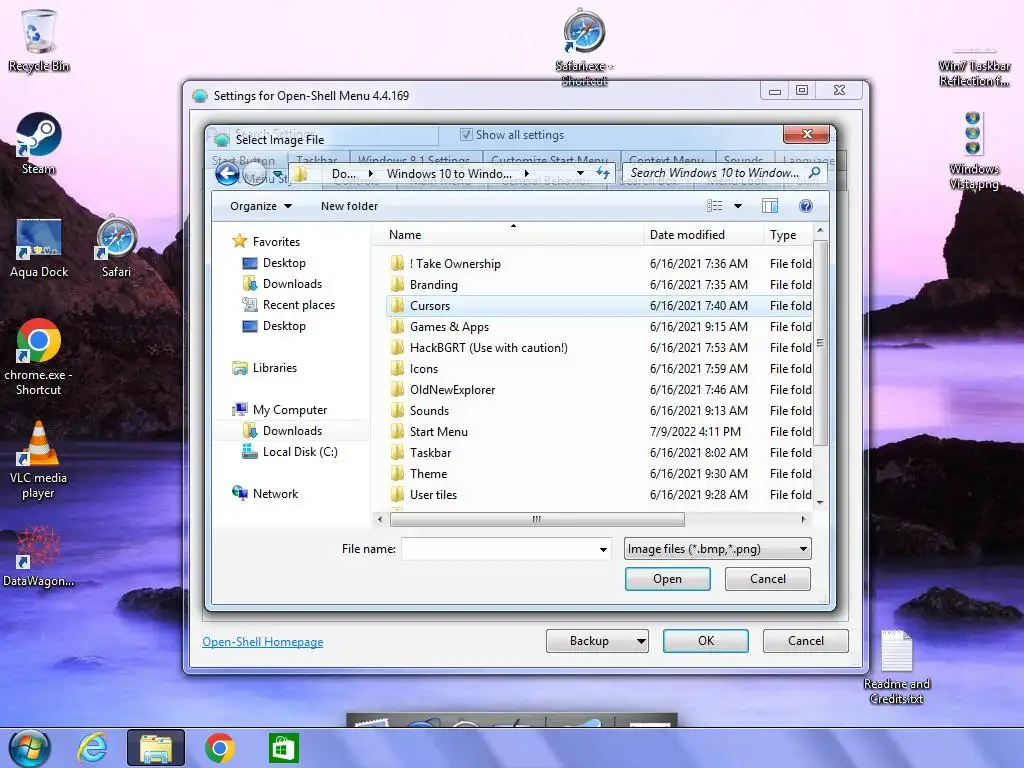Select Libraries in the navigation pane
The width and height of the screenshot is (1024, 768).
pyautogui.click(x=264, y=368)
